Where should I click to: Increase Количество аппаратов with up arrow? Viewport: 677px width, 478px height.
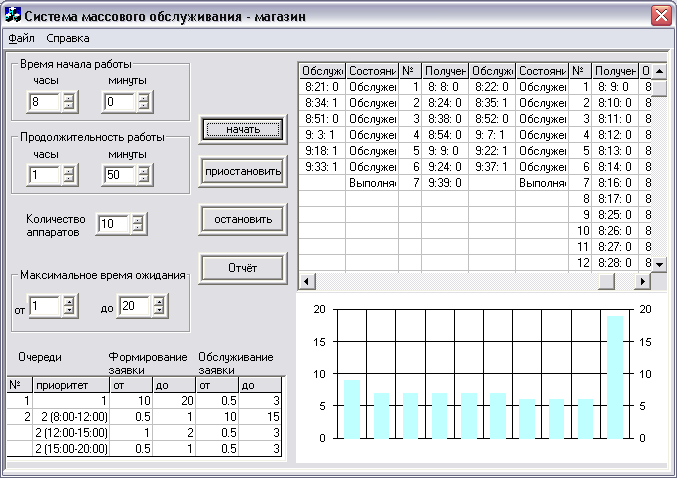click(x=137, y=218)
